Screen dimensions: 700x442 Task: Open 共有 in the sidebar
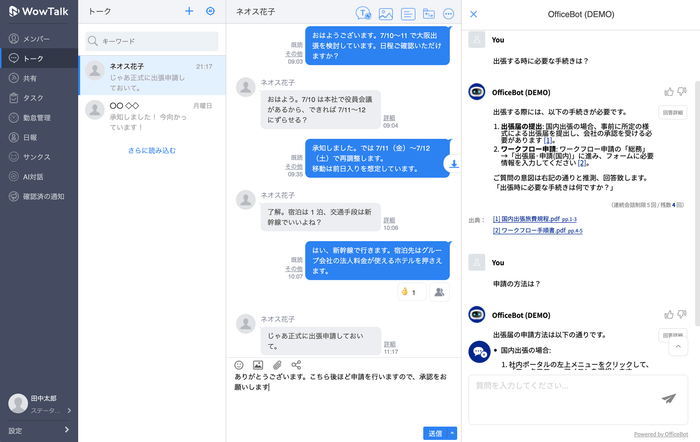coord(39,78)
